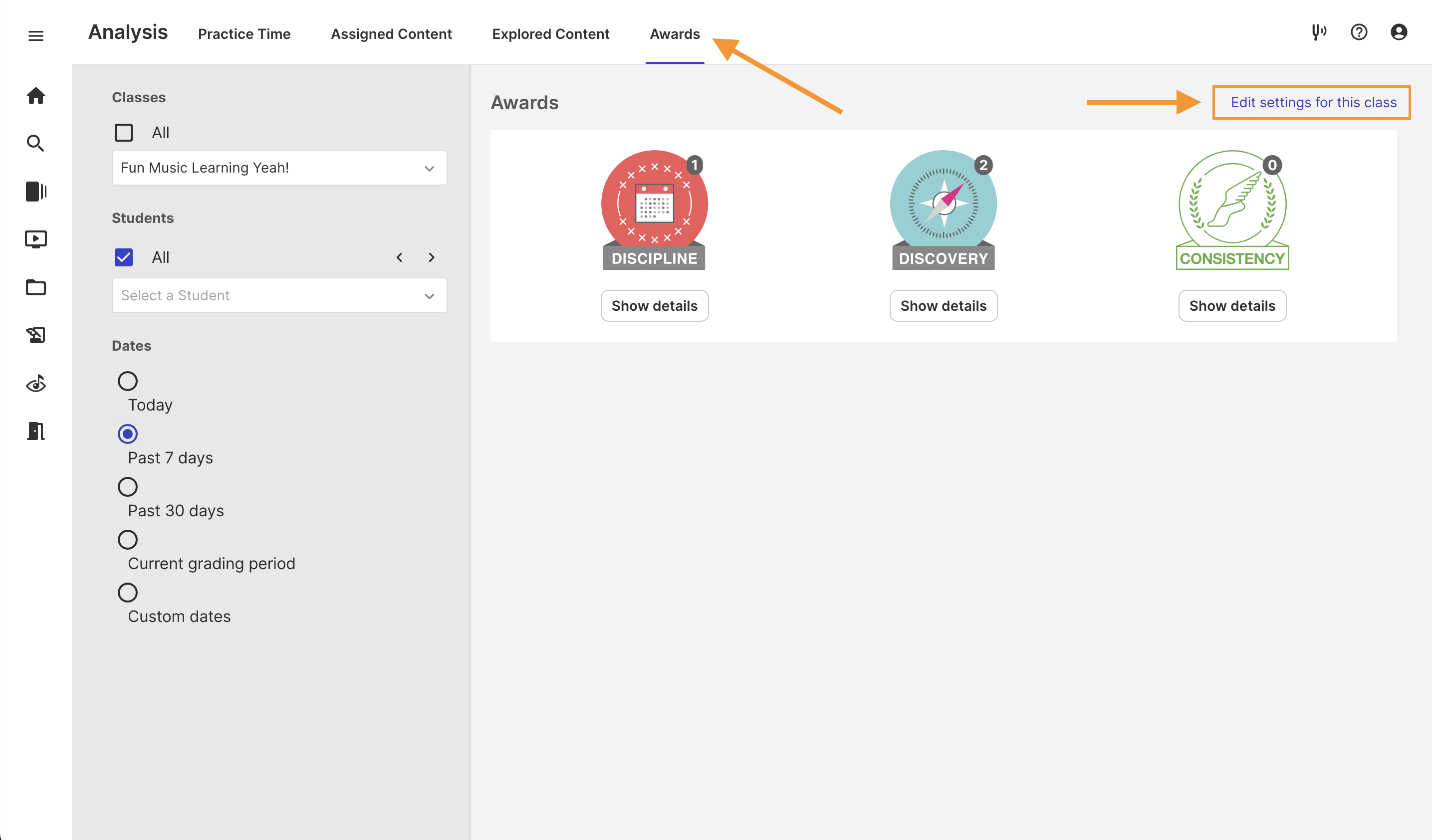This screenshot has height=840, width=1432.
Task: Click the Students filter label
Action: click(x=143, y=218)
